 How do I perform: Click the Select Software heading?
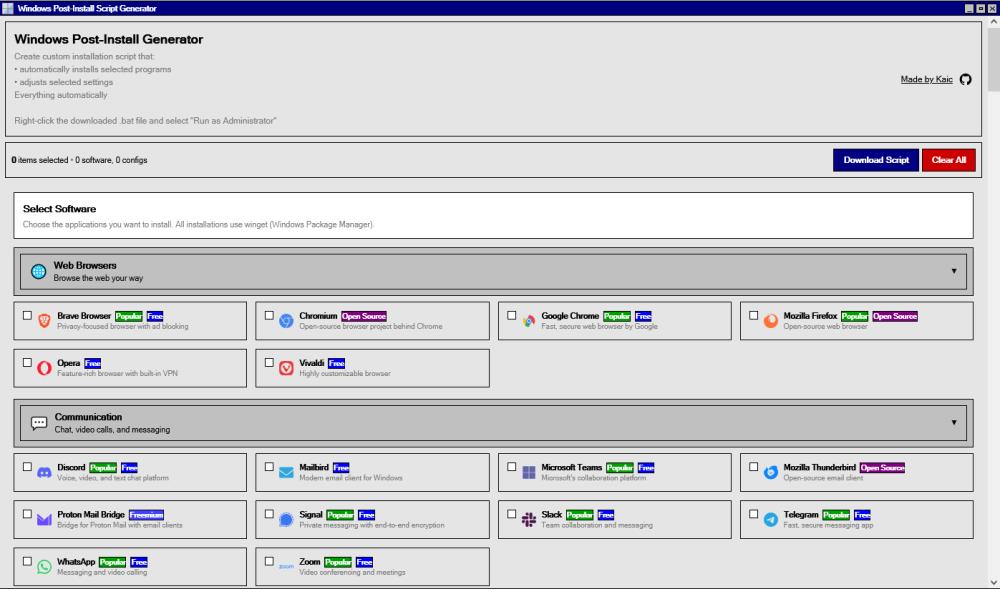click(59, 209)
